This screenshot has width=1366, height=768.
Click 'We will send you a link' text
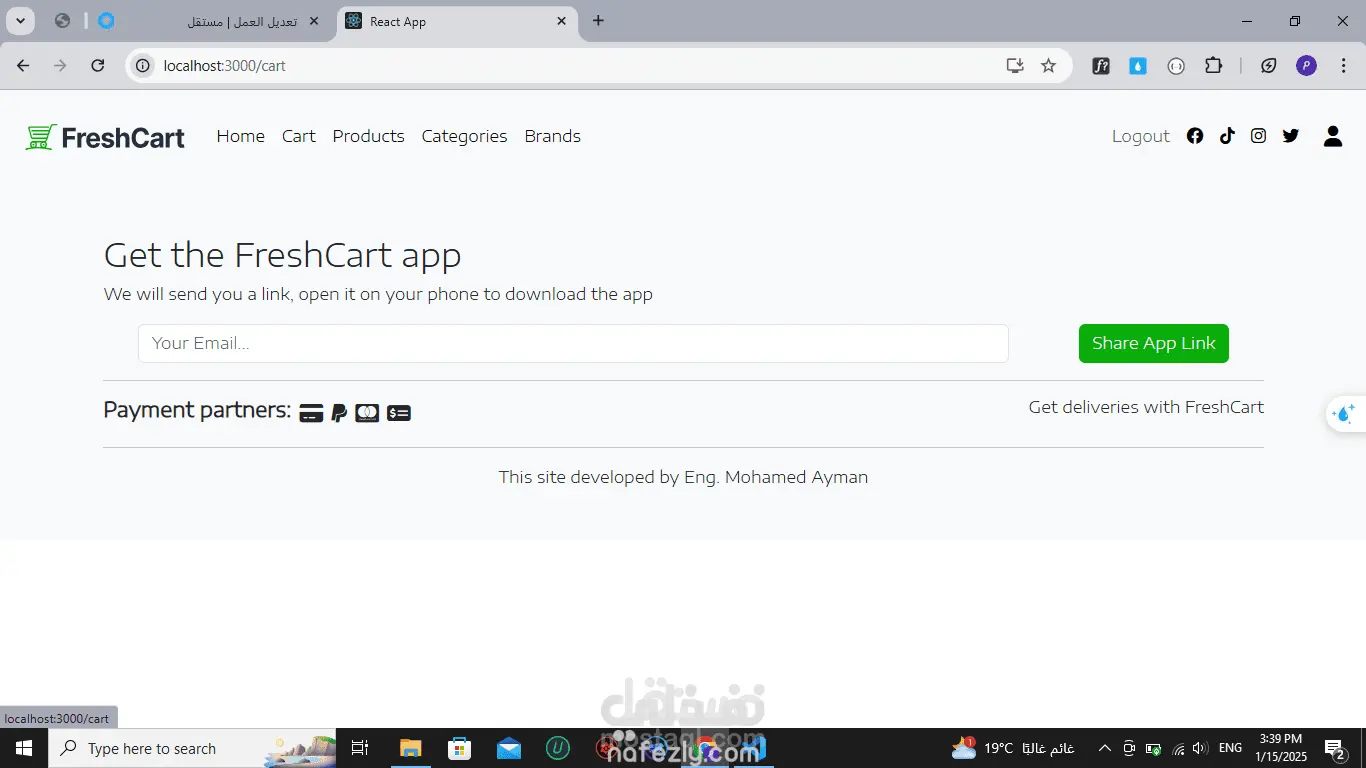click(378, 294)
